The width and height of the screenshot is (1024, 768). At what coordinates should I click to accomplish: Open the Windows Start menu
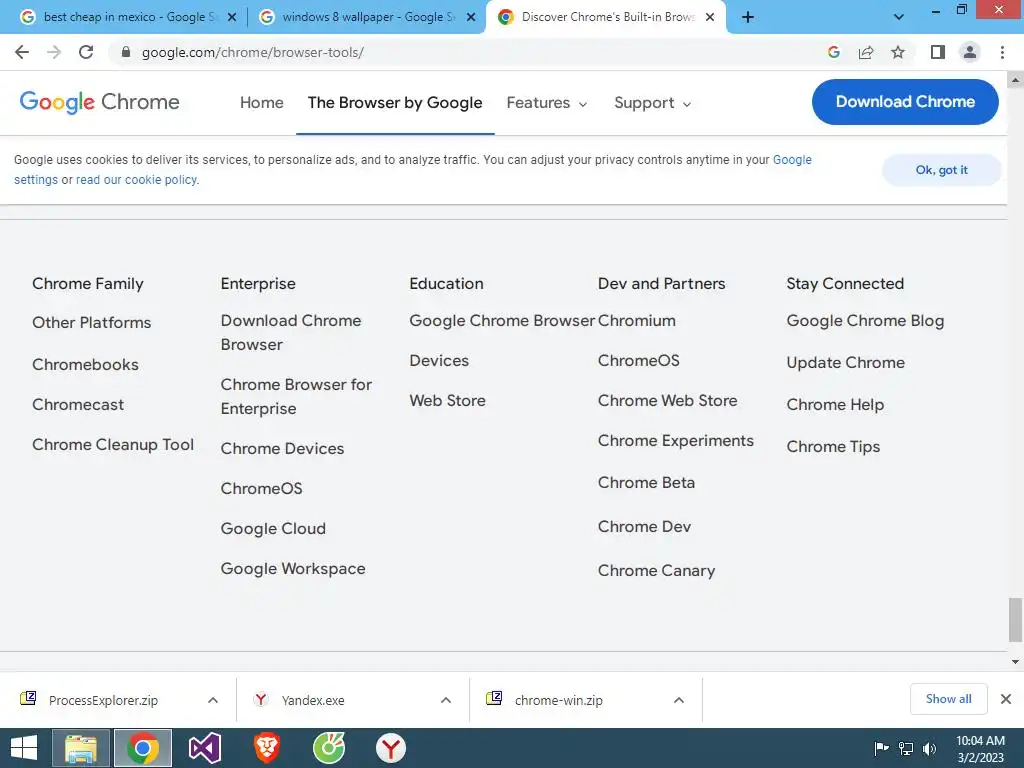pos(24,748)
